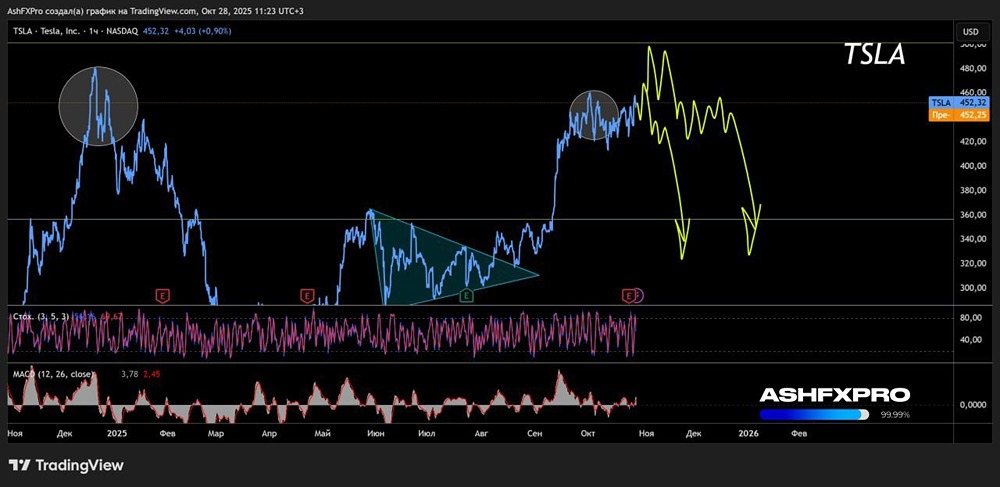
Task: Click the earnings E marker near April
Action: click(x=307, y=295)
